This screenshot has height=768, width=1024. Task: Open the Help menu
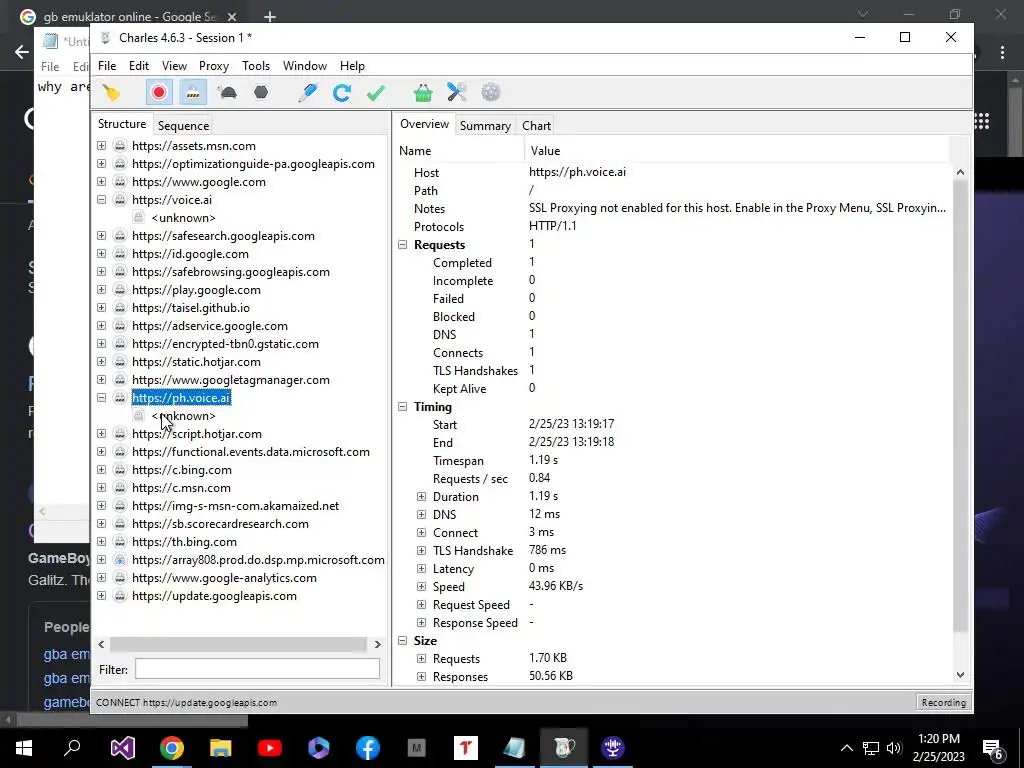[352, 66]
